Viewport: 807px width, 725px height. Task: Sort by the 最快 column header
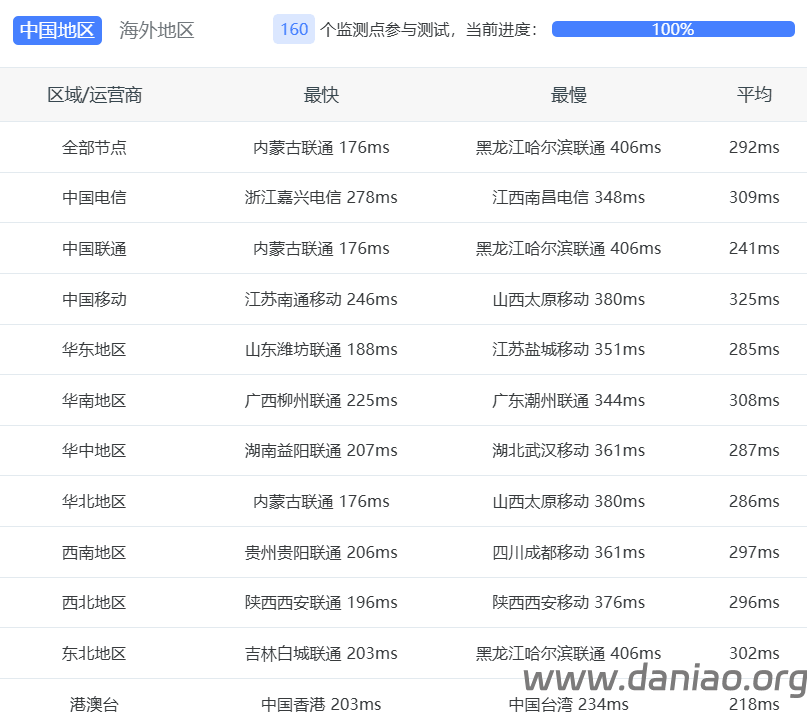click(x=321, y=95)
